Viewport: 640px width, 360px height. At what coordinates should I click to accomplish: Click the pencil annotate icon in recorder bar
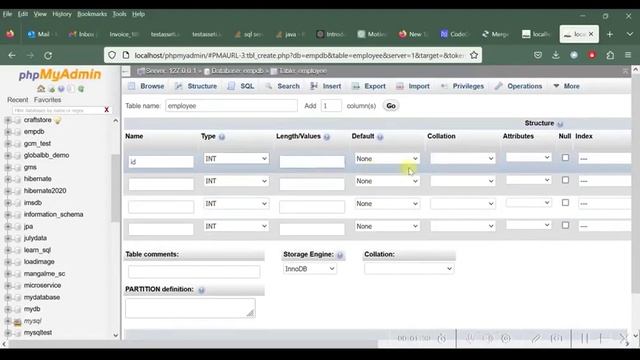(536, 338)
